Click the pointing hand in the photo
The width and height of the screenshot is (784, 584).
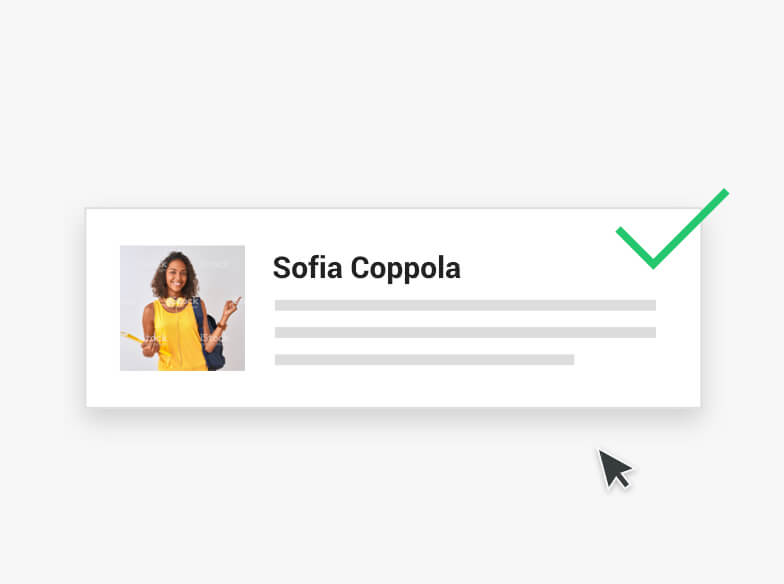[x=231, y=307]
